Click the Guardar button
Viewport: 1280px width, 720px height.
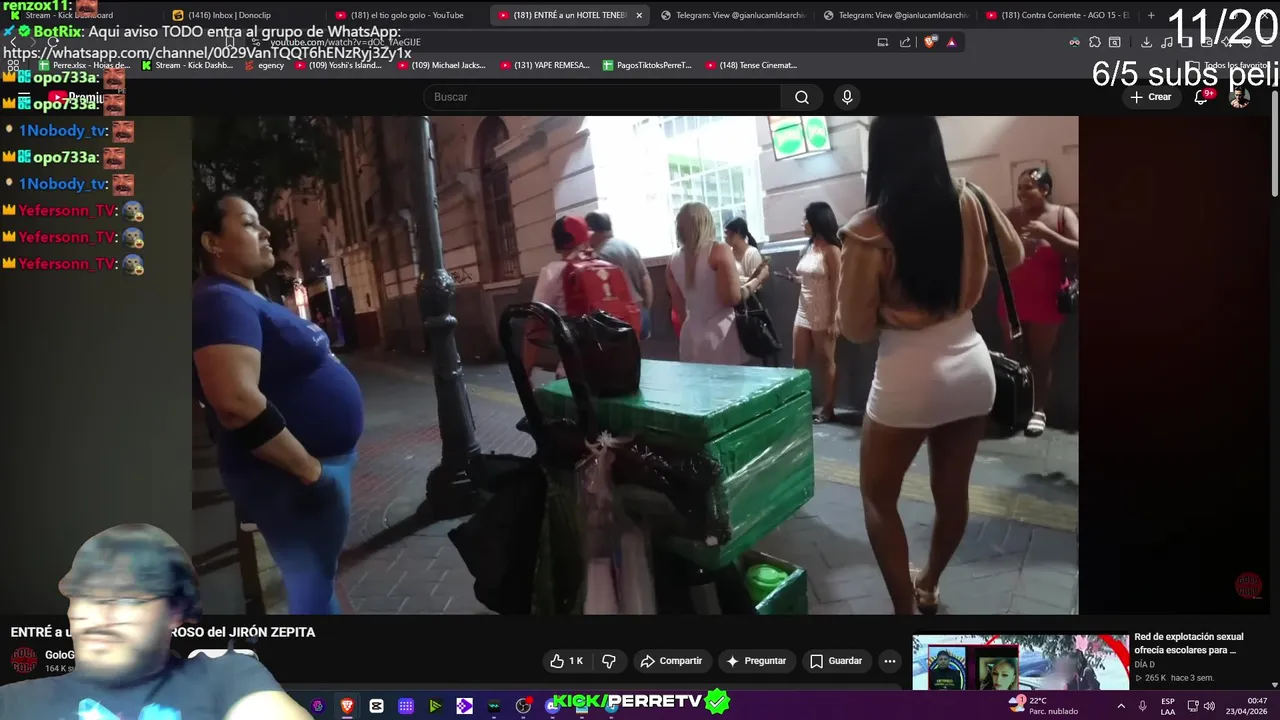836,661
